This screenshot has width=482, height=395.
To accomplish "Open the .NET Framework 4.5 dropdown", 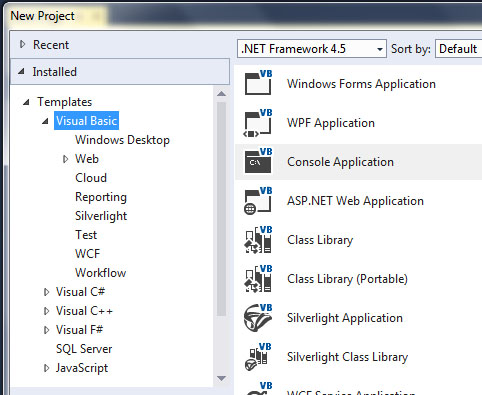I will (x=312, y=49).
